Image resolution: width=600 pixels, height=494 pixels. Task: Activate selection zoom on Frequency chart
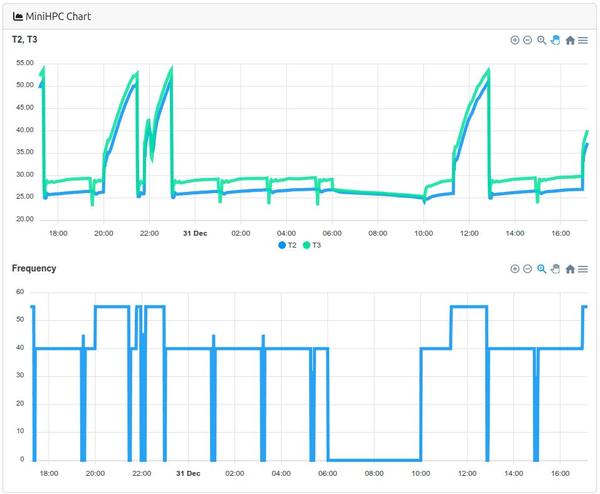(x=542, y=269)
